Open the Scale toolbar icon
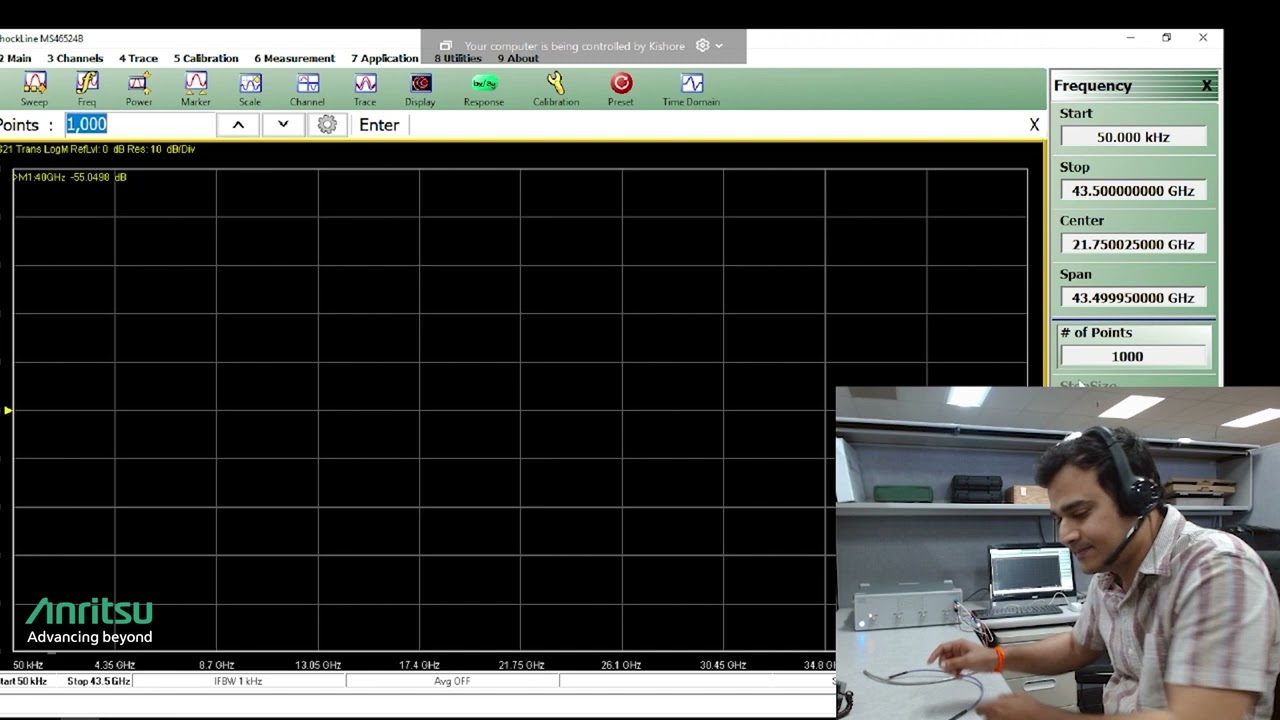 point(250,89)
